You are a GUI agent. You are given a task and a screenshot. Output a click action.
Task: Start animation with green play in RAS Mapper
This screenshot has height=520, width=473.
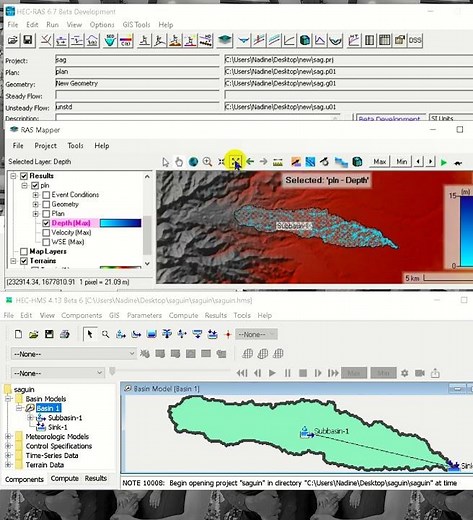pos(443,162)
